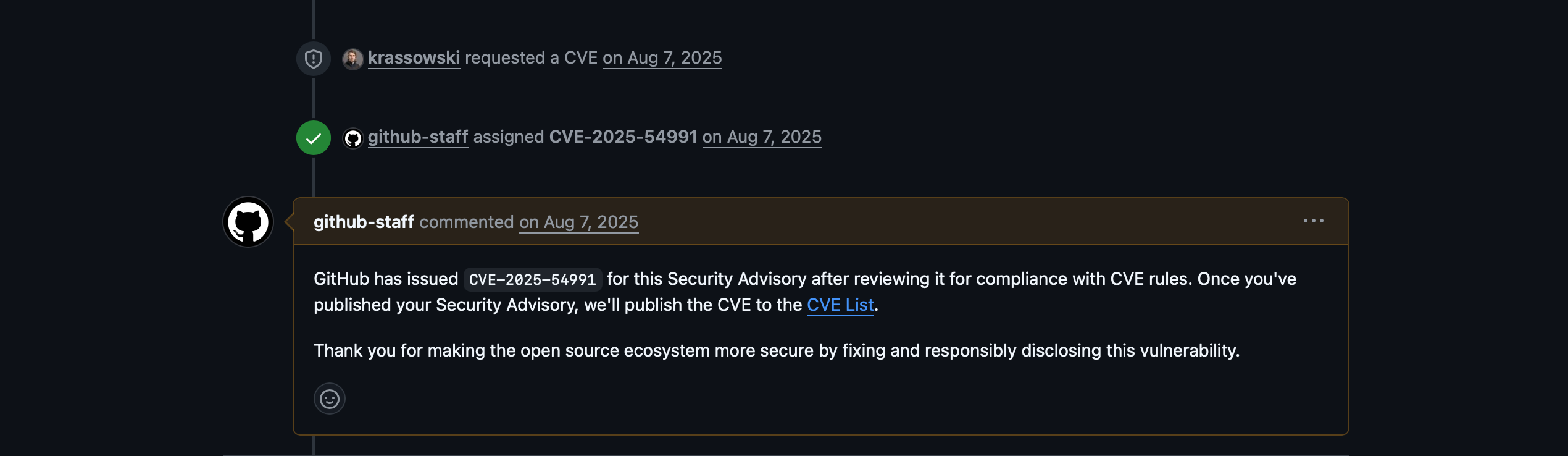Click the bold CVE-2025-54991 identifier text
Screen dimensions: 1568x456
623,137
